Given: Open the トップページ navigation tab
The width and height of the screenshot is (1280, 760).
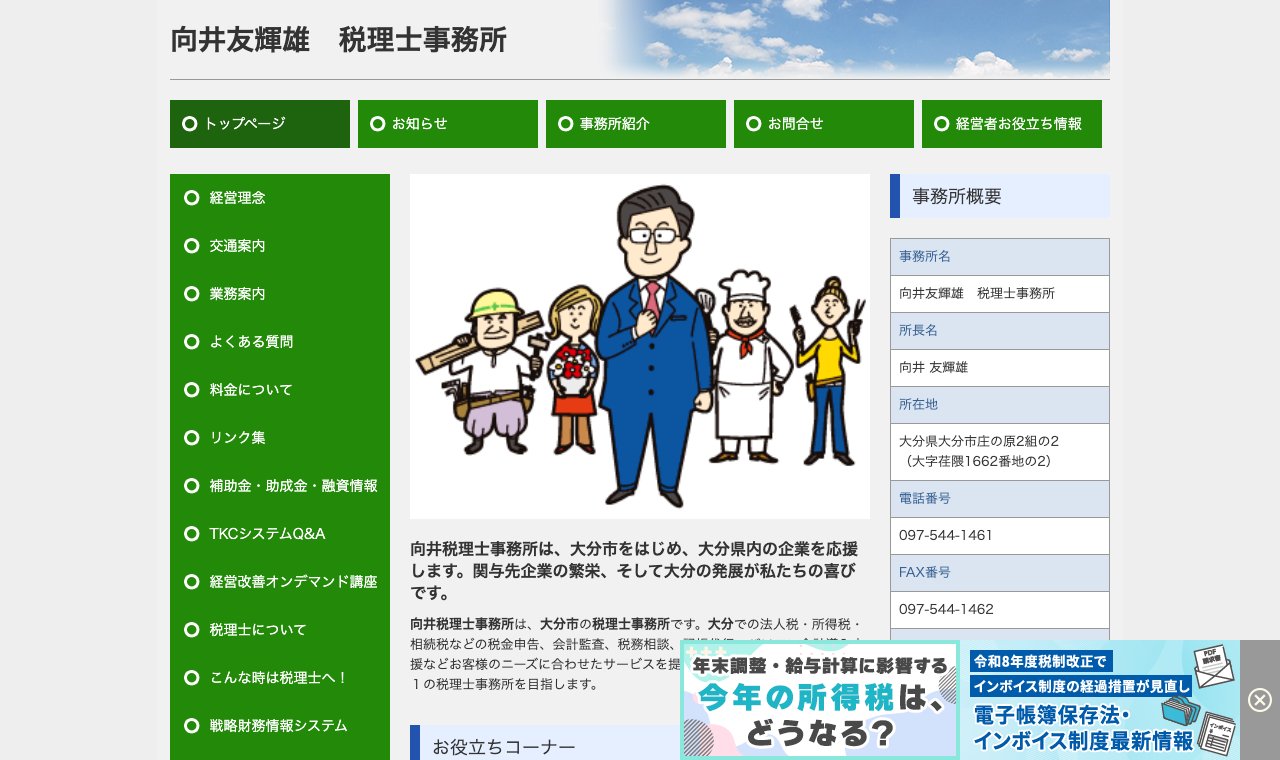Looking at the screenshot, I should tap(260, 124).
